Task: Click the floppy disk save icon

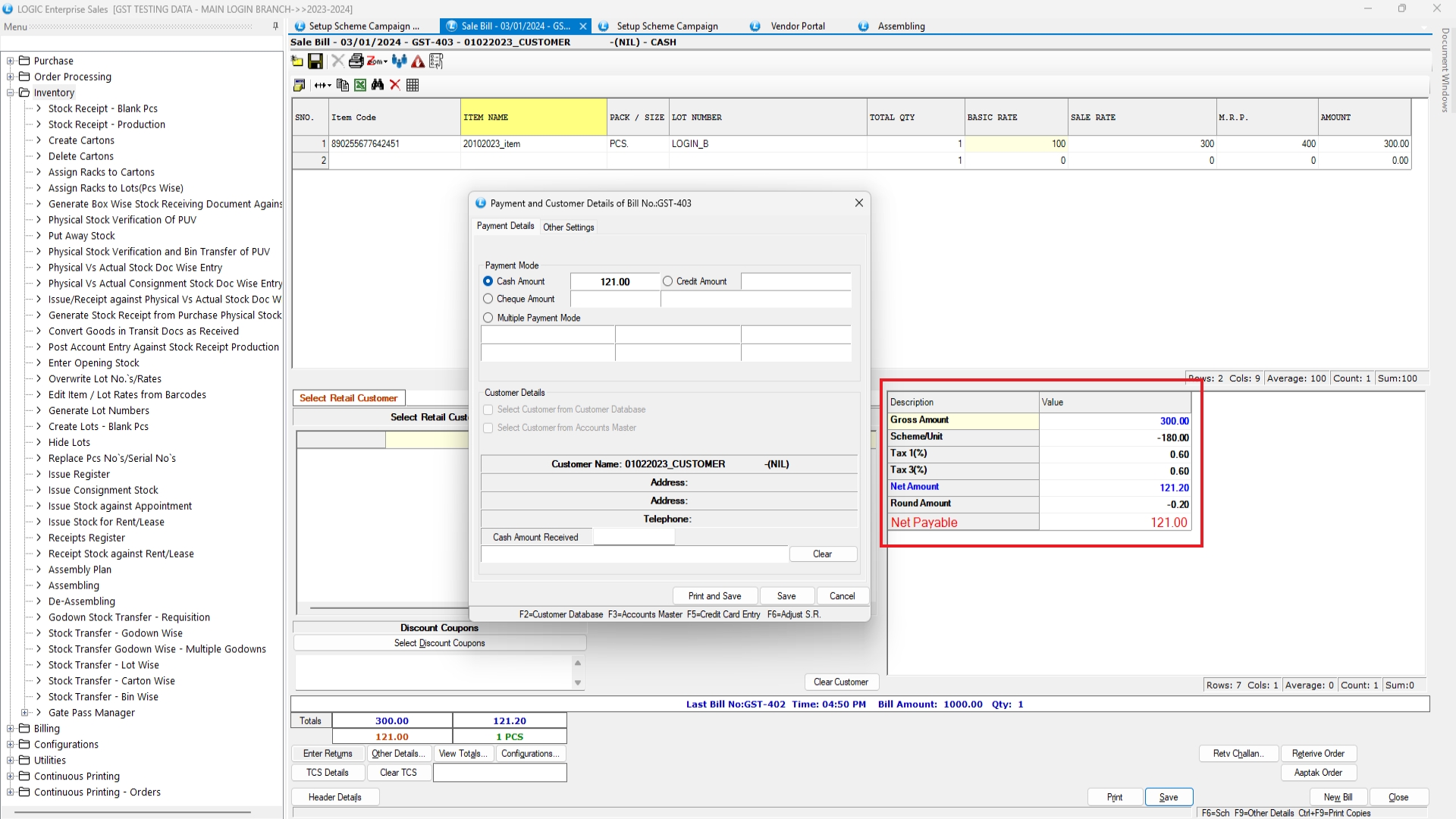Action: pyautogui.click(x=315, y=61)
